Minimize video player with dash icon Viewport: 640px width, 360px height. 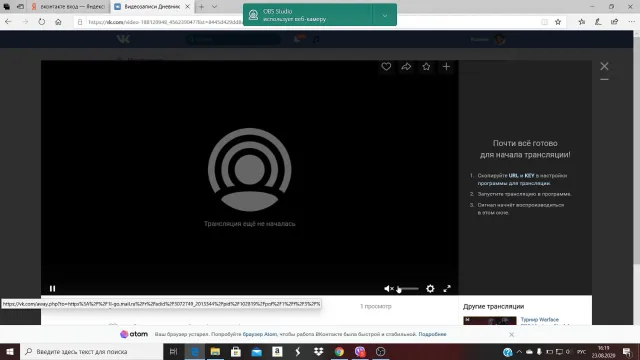click(x=604, y=80)
